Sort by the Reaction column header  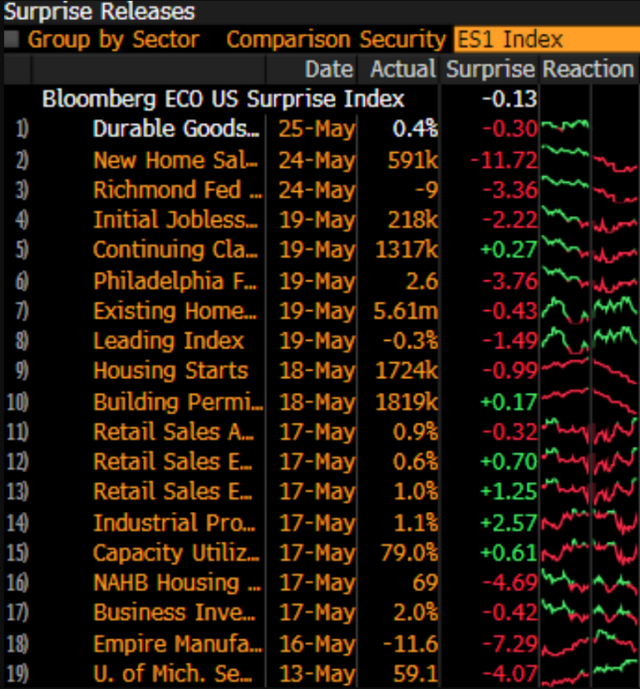click(x=588, y=69)
